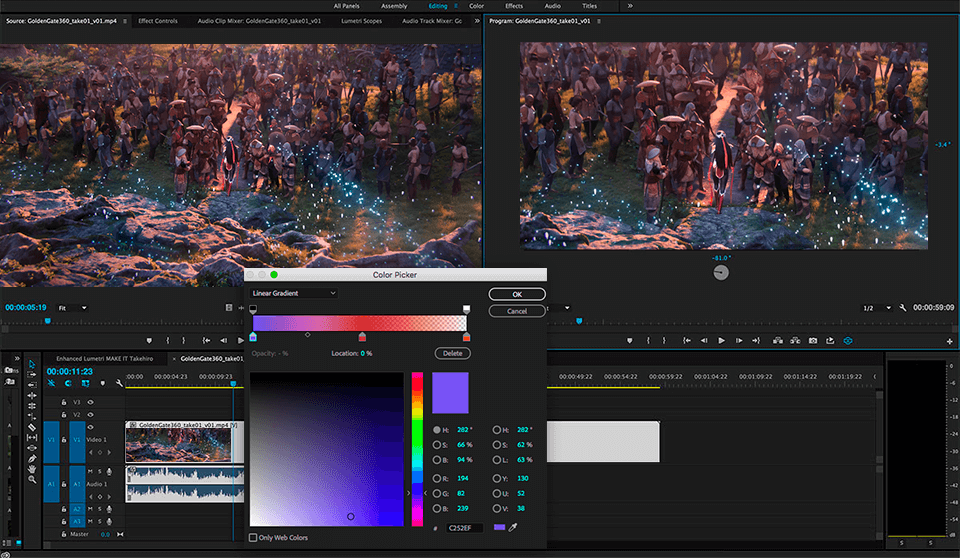The image size is (960, 558).
Task: Mute the Audio 1 track
Action: (x=90, y=472)
